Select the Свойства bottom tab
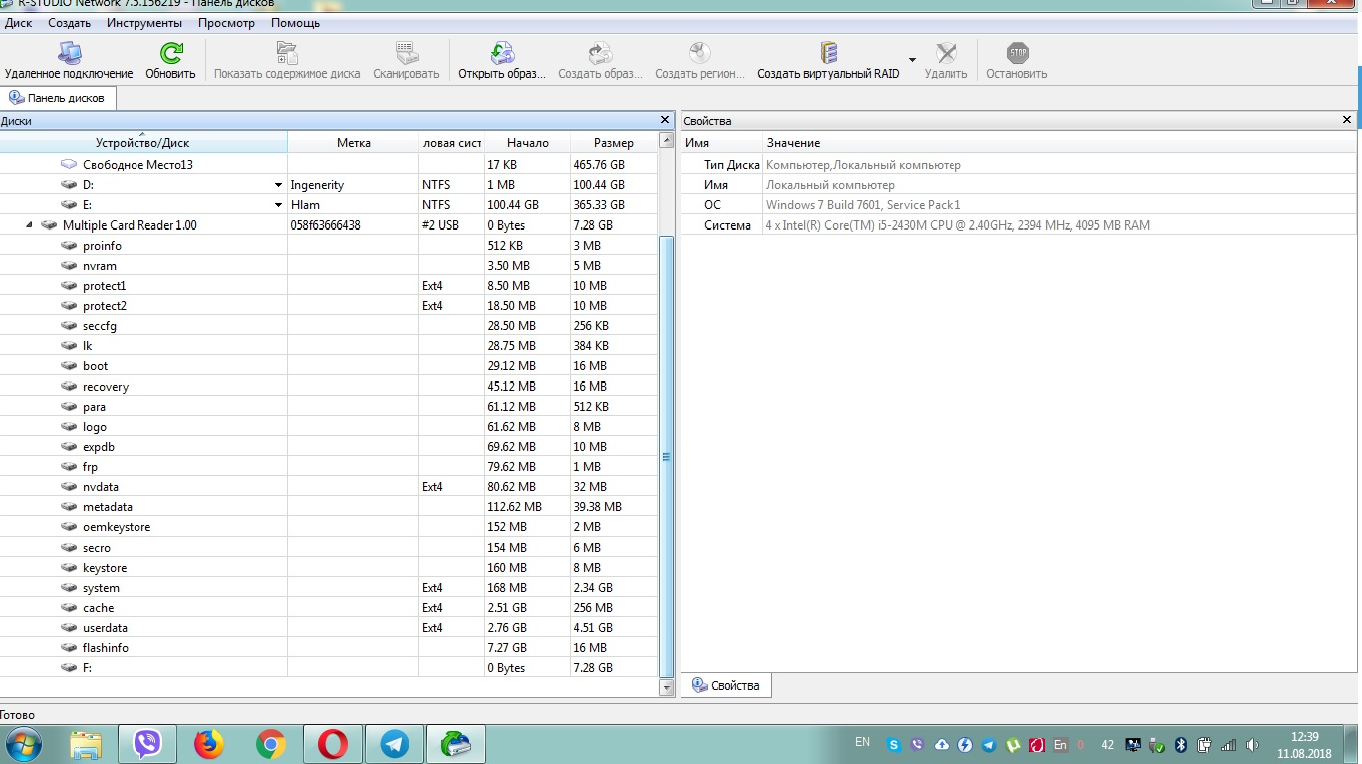 pos(727,685)
